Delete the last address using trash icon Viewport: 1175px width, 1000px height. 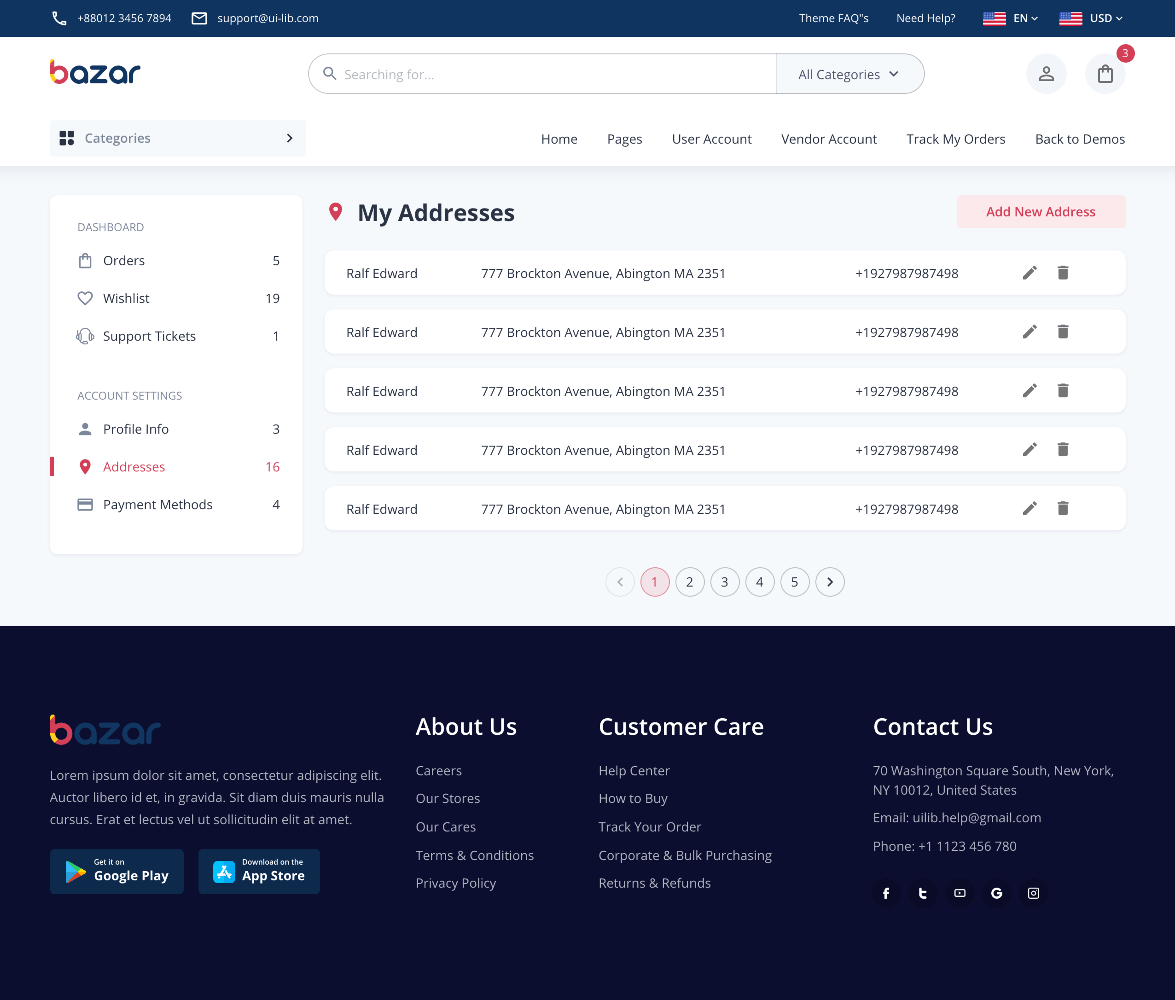pyautogui.click(x=1063, y=509)
